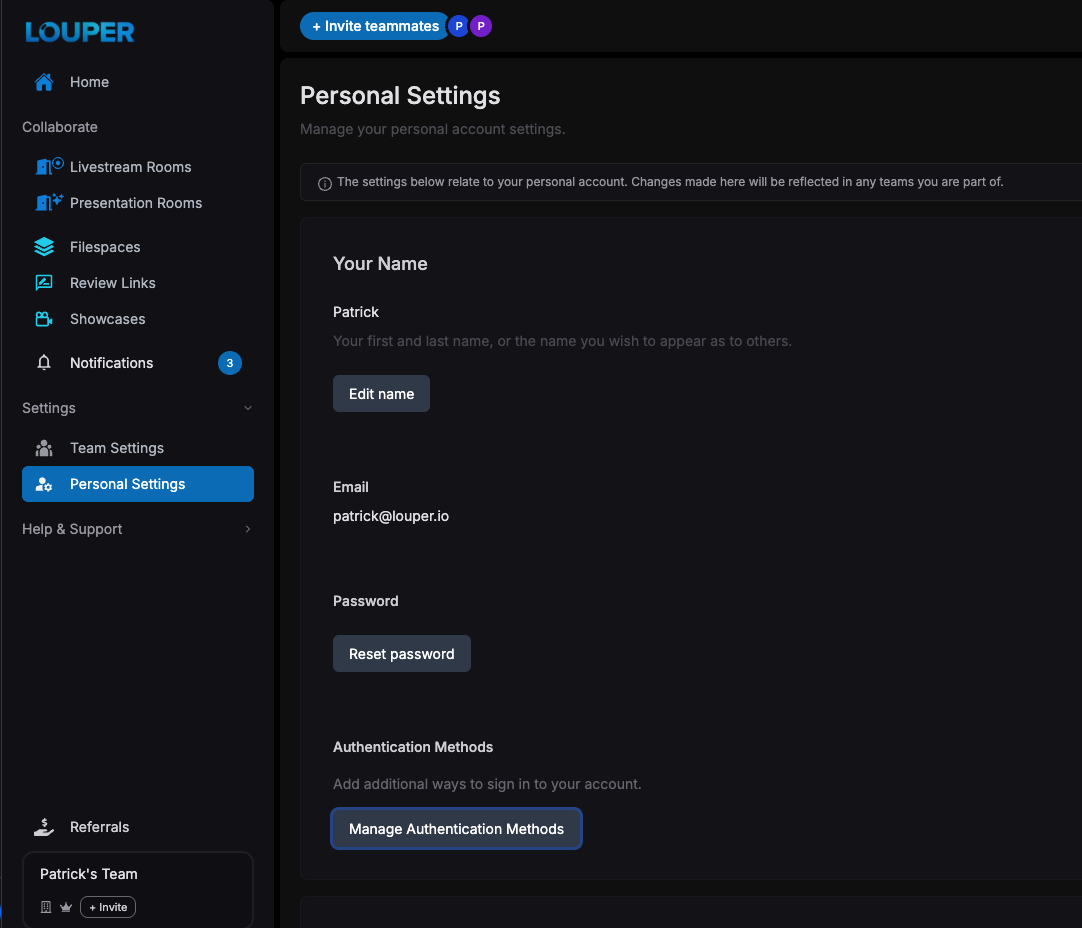The image size is (1082, 928).
Task: Select the Presentation Rooms sparkle icon
Action: click(49, 202)
